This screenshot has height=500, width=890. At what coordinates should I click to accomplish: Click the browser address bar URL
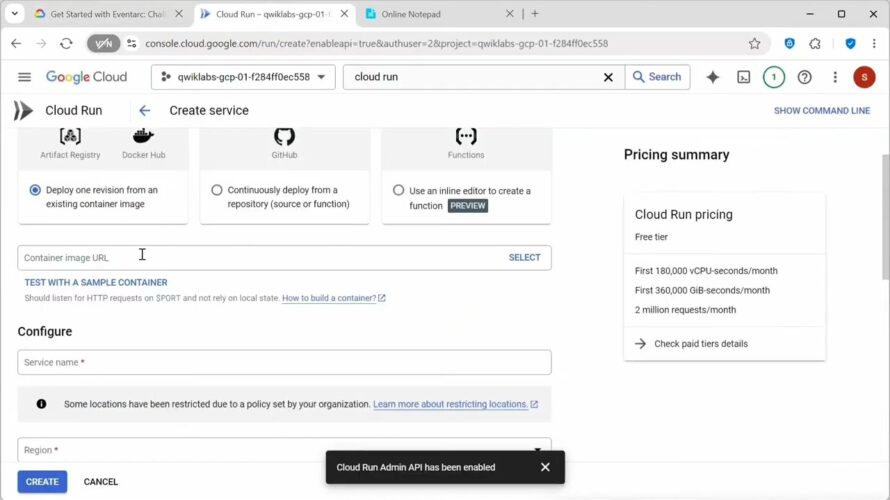pos(376,43)
